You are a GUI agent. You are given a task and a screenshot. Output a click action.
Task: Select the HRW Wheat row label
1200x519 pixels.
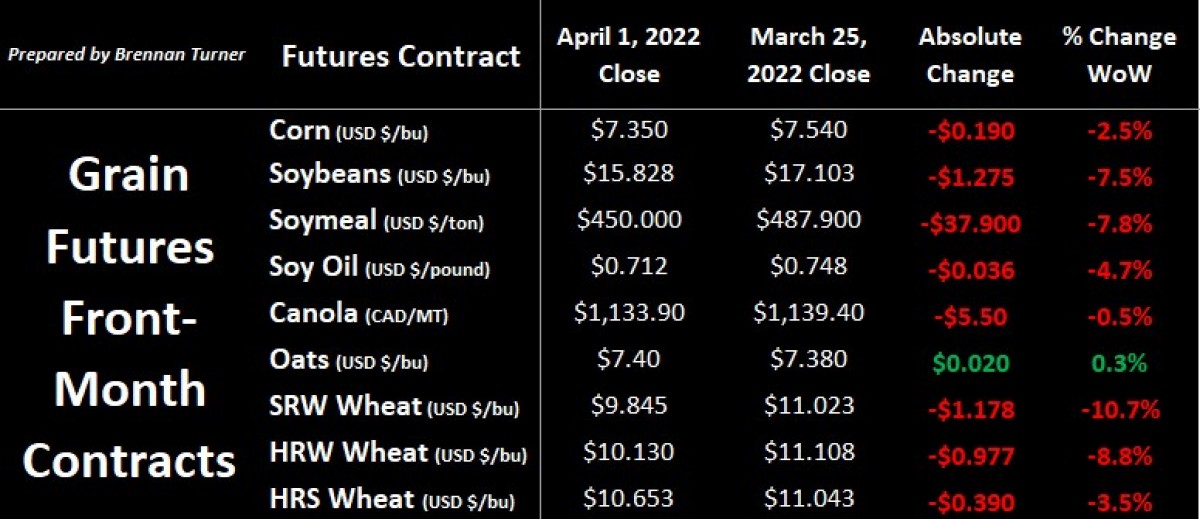coord(397,455)
